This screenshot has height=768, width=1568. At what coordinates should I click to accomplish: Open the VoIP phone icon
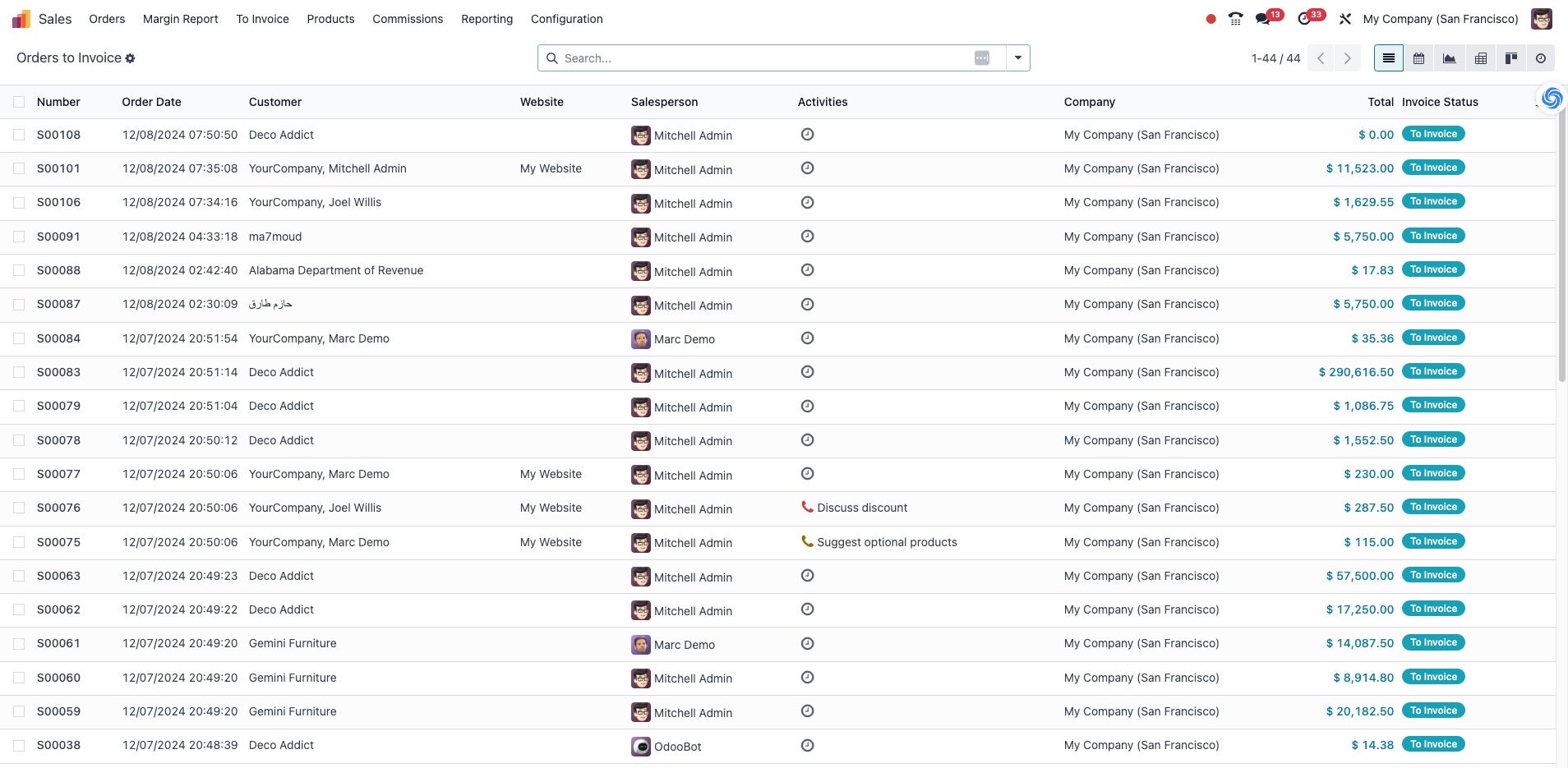[x=1235, y=19]
